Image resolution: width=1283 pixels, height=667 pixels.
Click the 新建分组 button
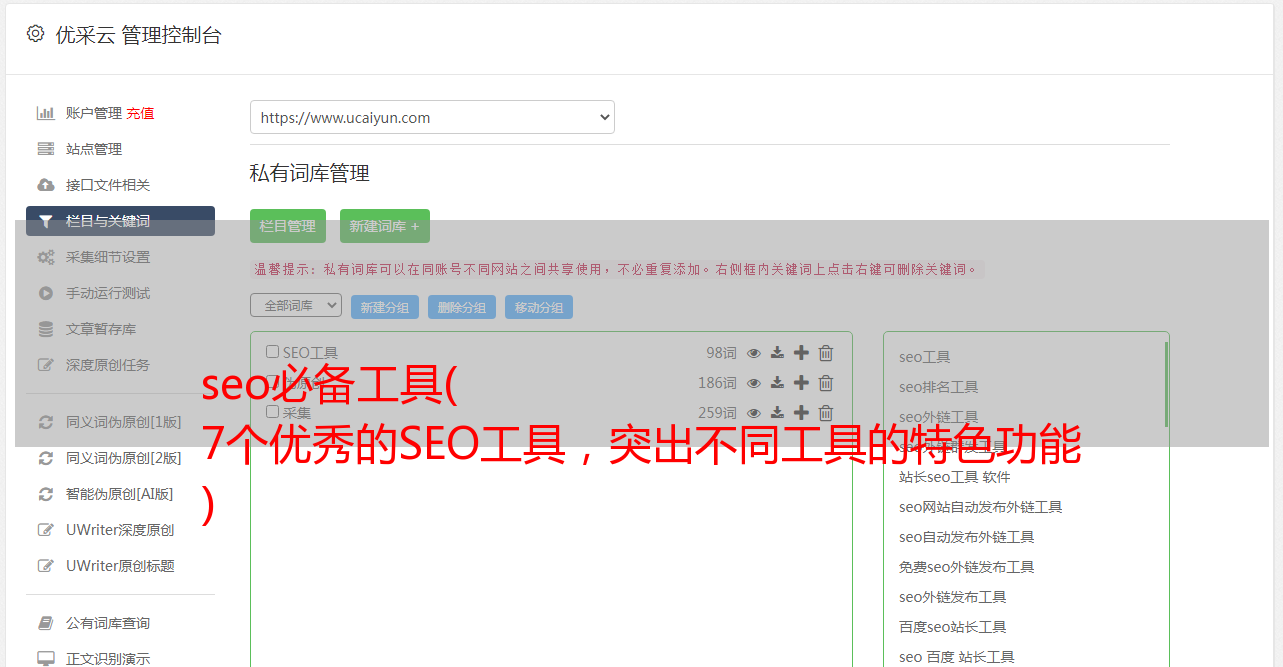[x=385, y=307]
